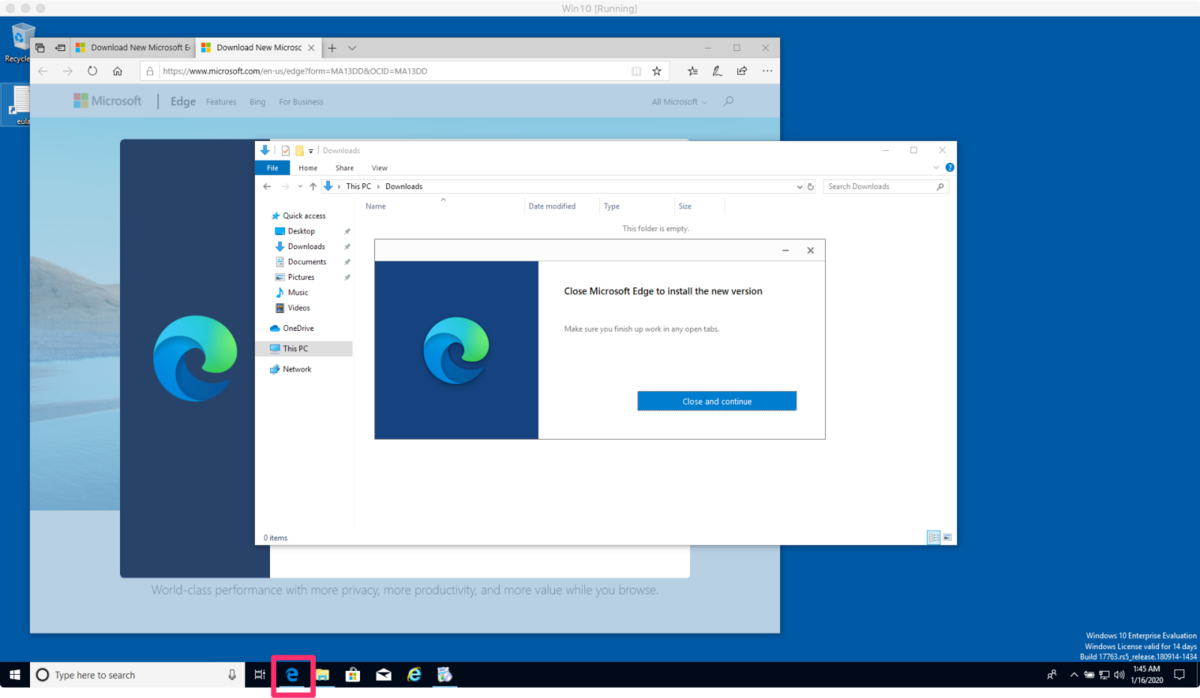Screen dimensions: 1200x698
Task: Expand the address bar history dropdown
Action: 799,187
